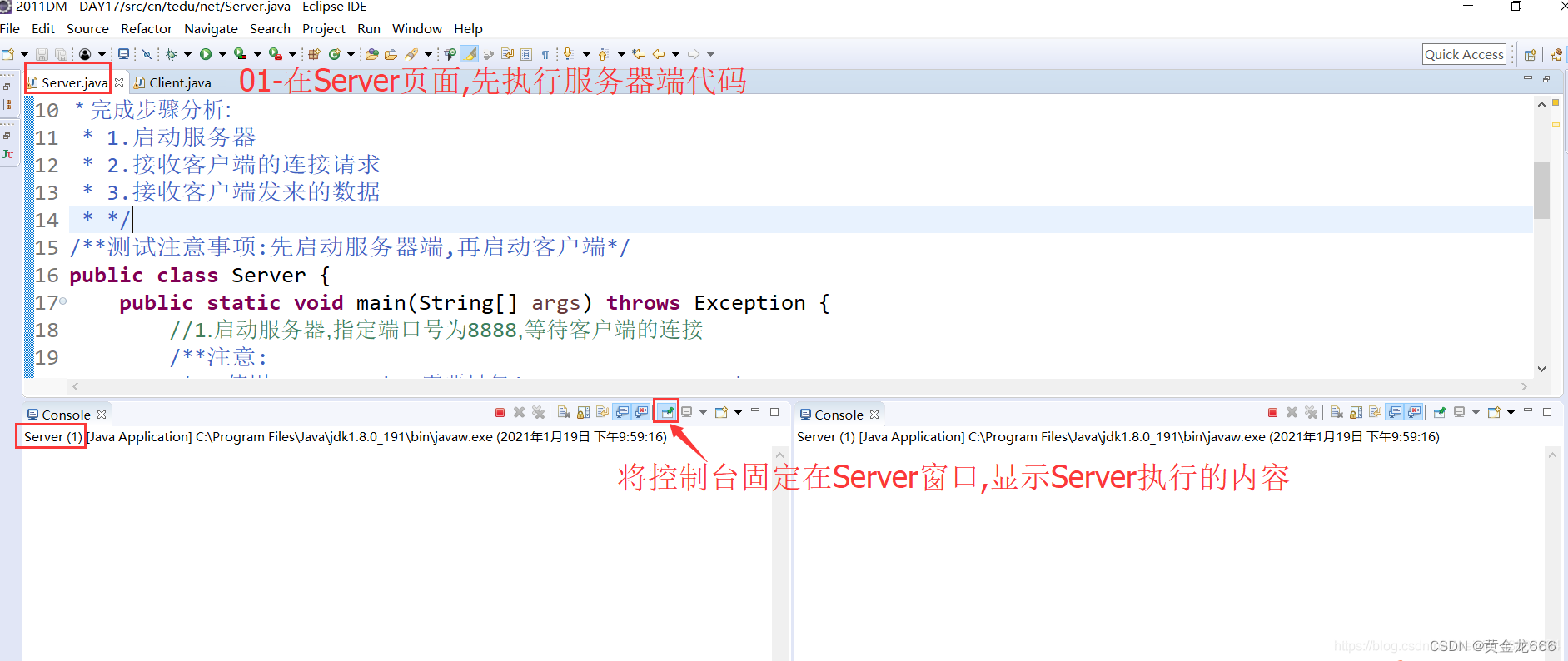
Task: Open dropdown beside the Debug button
Action: click(x=187, y=54)
